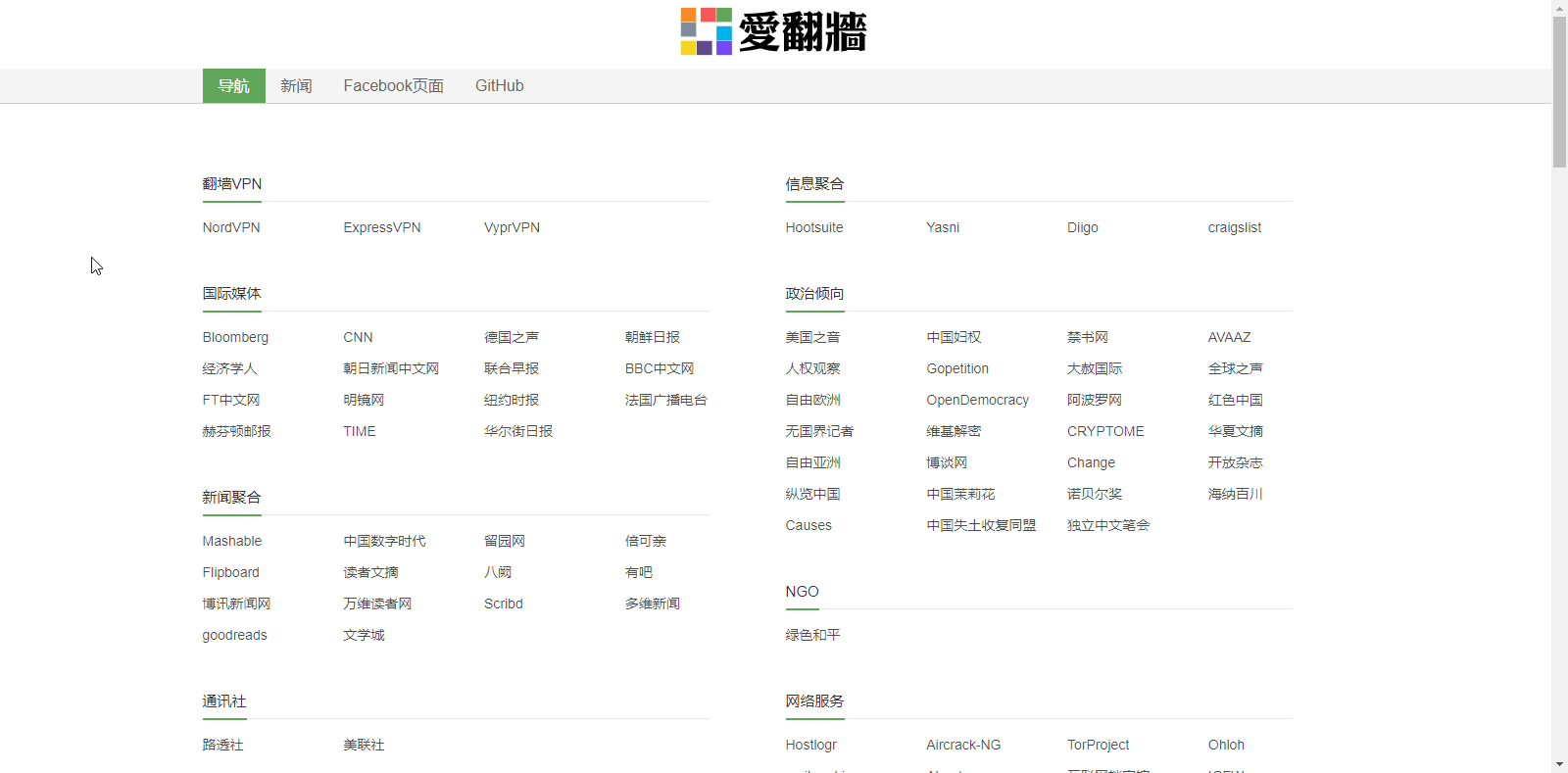Screen dimensions: 1568x773
Task: Open the Aircrack-NG link
Action: (963, 745)
